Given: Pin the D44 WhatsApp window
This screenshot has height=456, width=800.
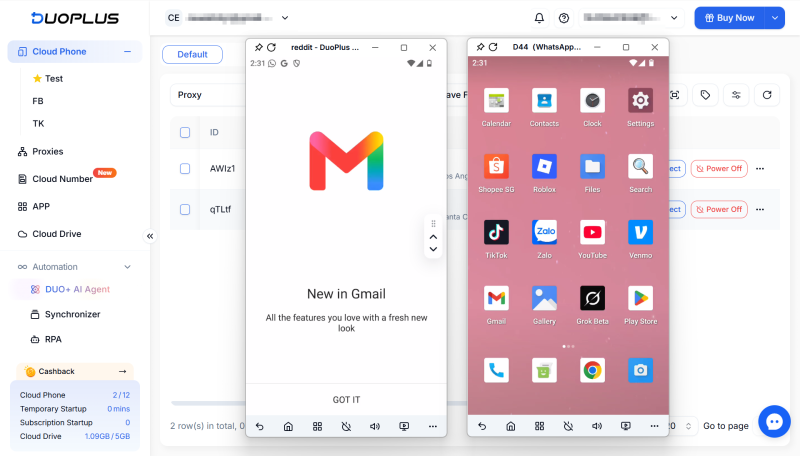Looking at the screenshot, I should pos(480,47).
